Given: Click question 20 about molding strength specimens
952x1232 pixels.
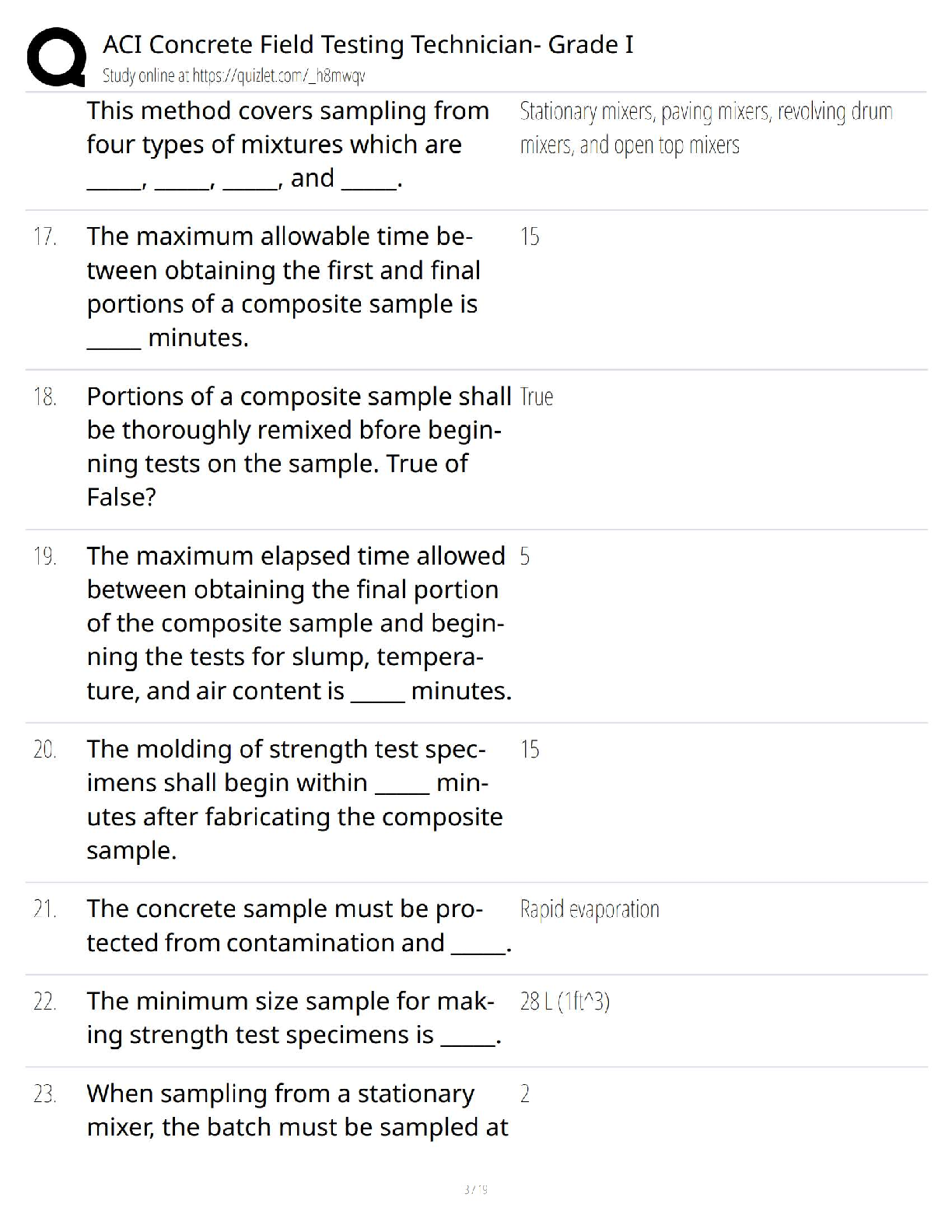Looking at the screenshot, I should point(295,800).
